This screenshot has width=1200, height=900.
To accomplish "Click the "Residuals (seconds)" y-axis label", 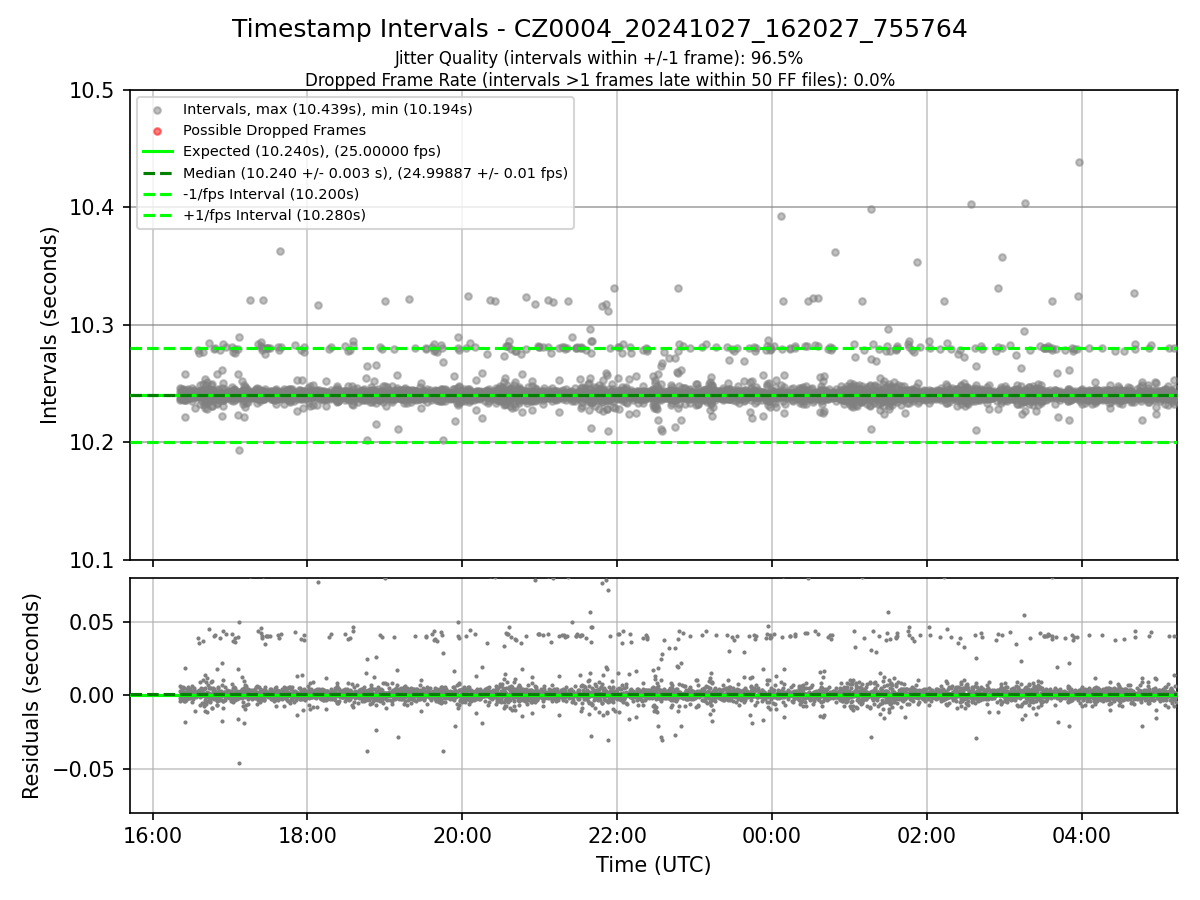I will coord(31,696).
